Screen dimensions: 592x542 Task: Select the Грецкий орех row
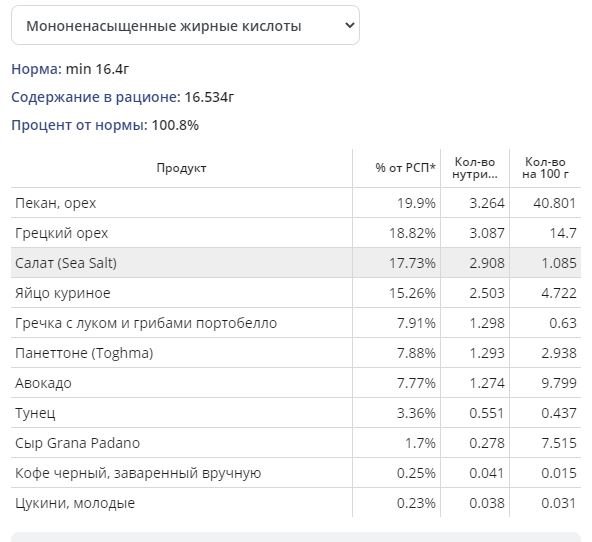296,233
